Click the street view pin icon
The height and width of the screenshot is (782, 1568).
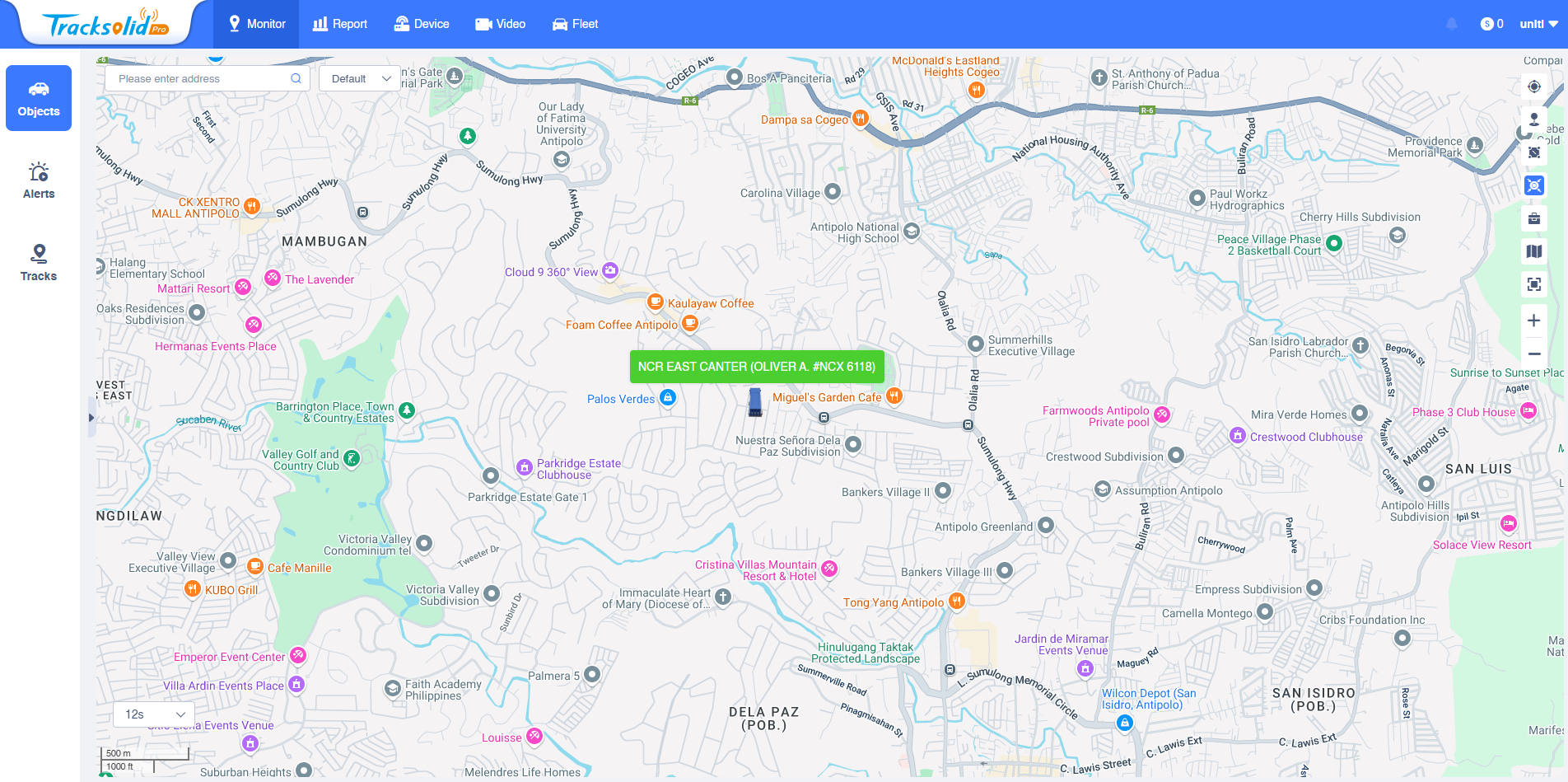1533,119
